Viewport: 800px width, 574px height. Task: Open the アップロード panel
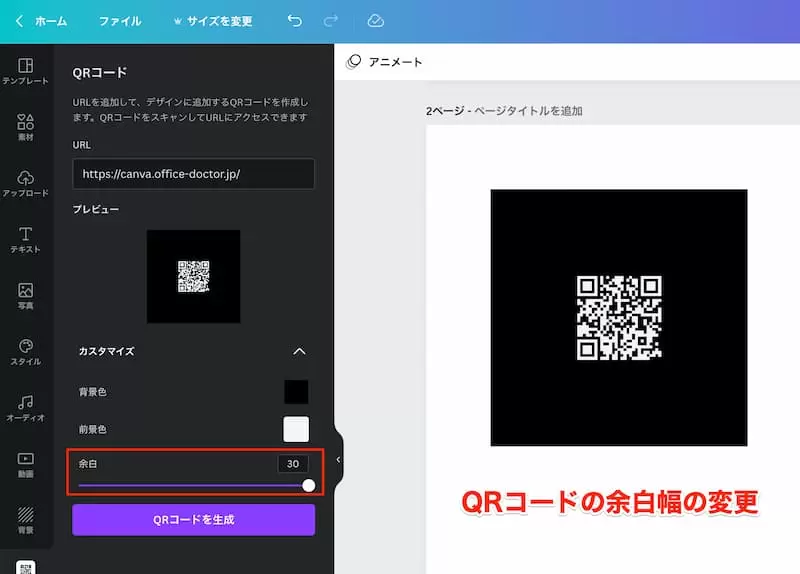26,184
